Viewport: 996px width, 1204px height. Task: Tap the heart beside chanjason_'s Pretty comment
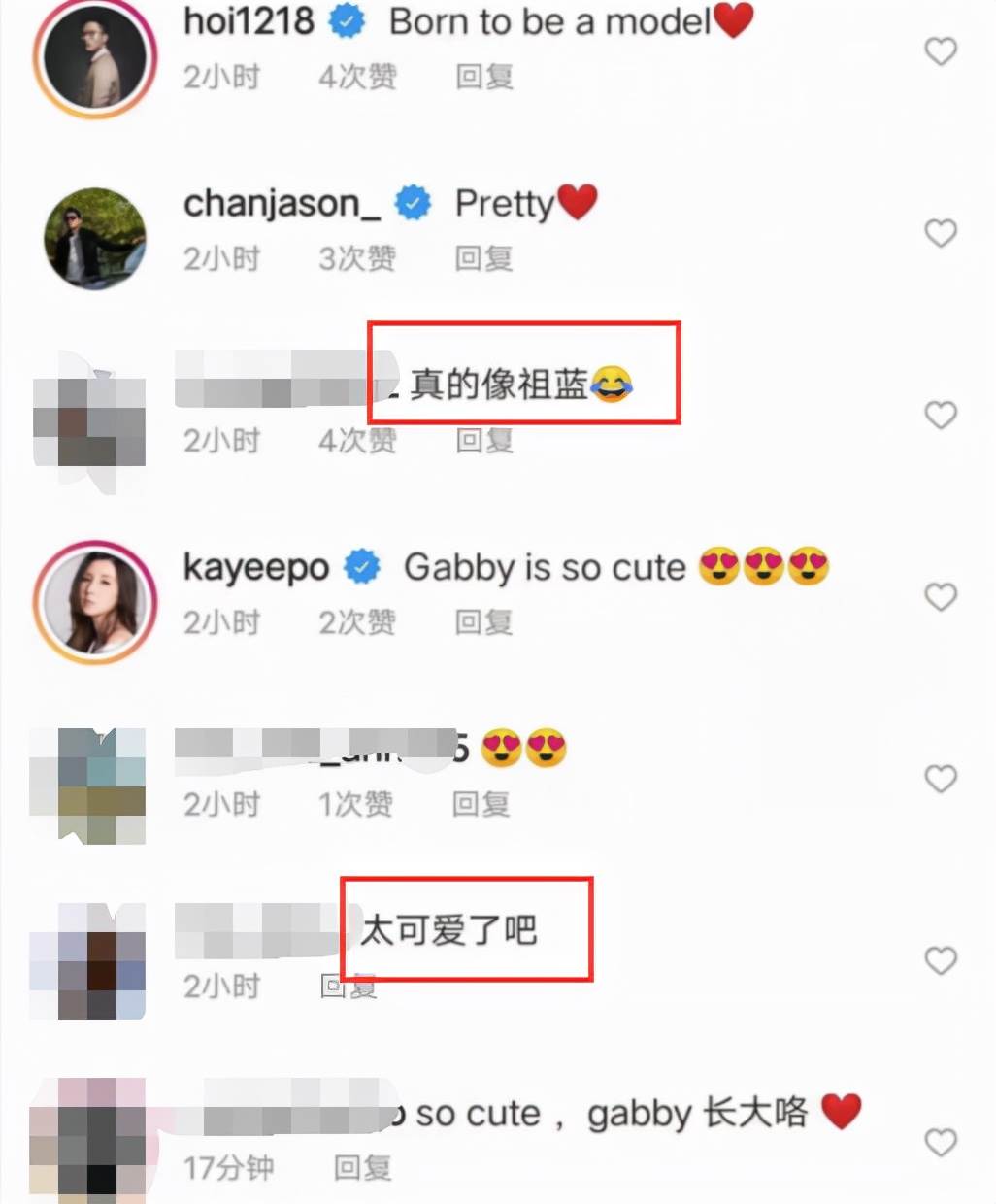[941, 233]
